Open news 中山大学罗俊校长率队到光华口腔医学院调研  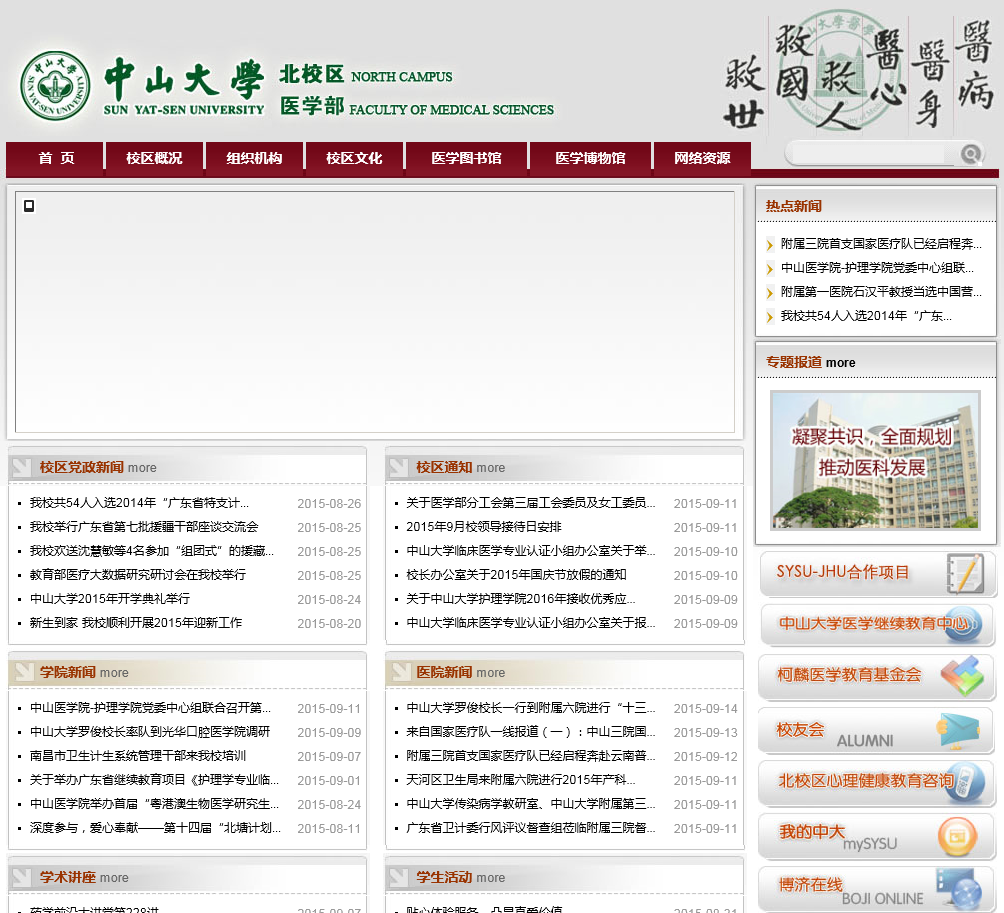(150, 732)
